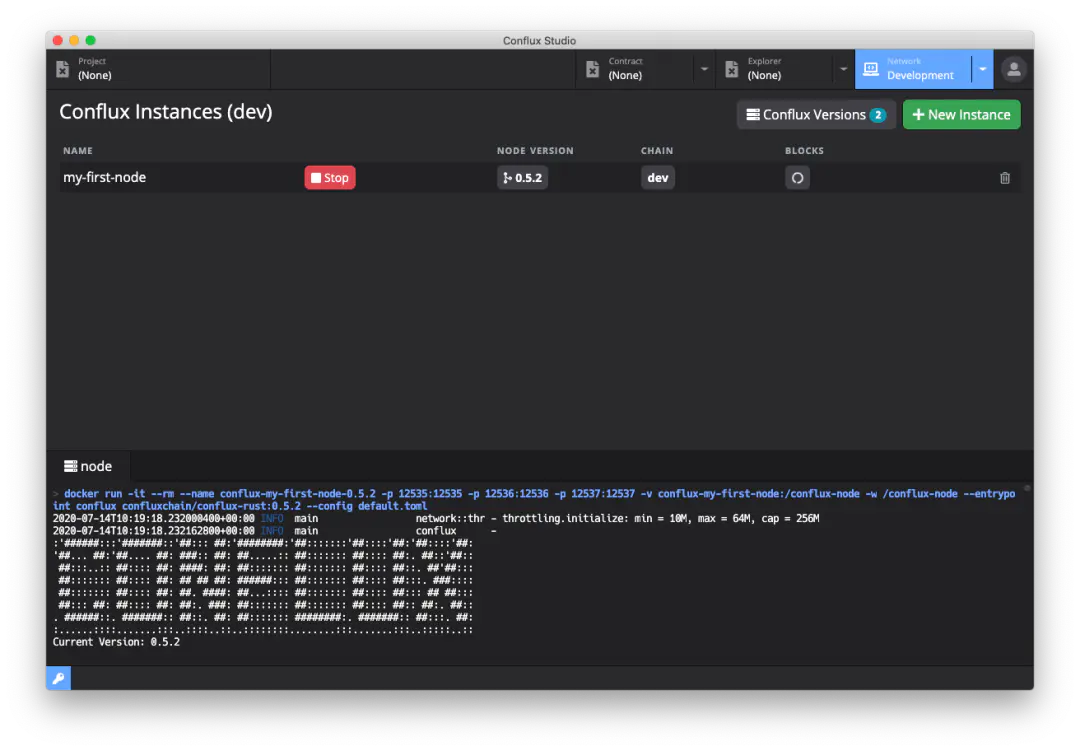The image size is (1080, 751).
Task: Open the Project (None) selector
Action: point(158,69)
